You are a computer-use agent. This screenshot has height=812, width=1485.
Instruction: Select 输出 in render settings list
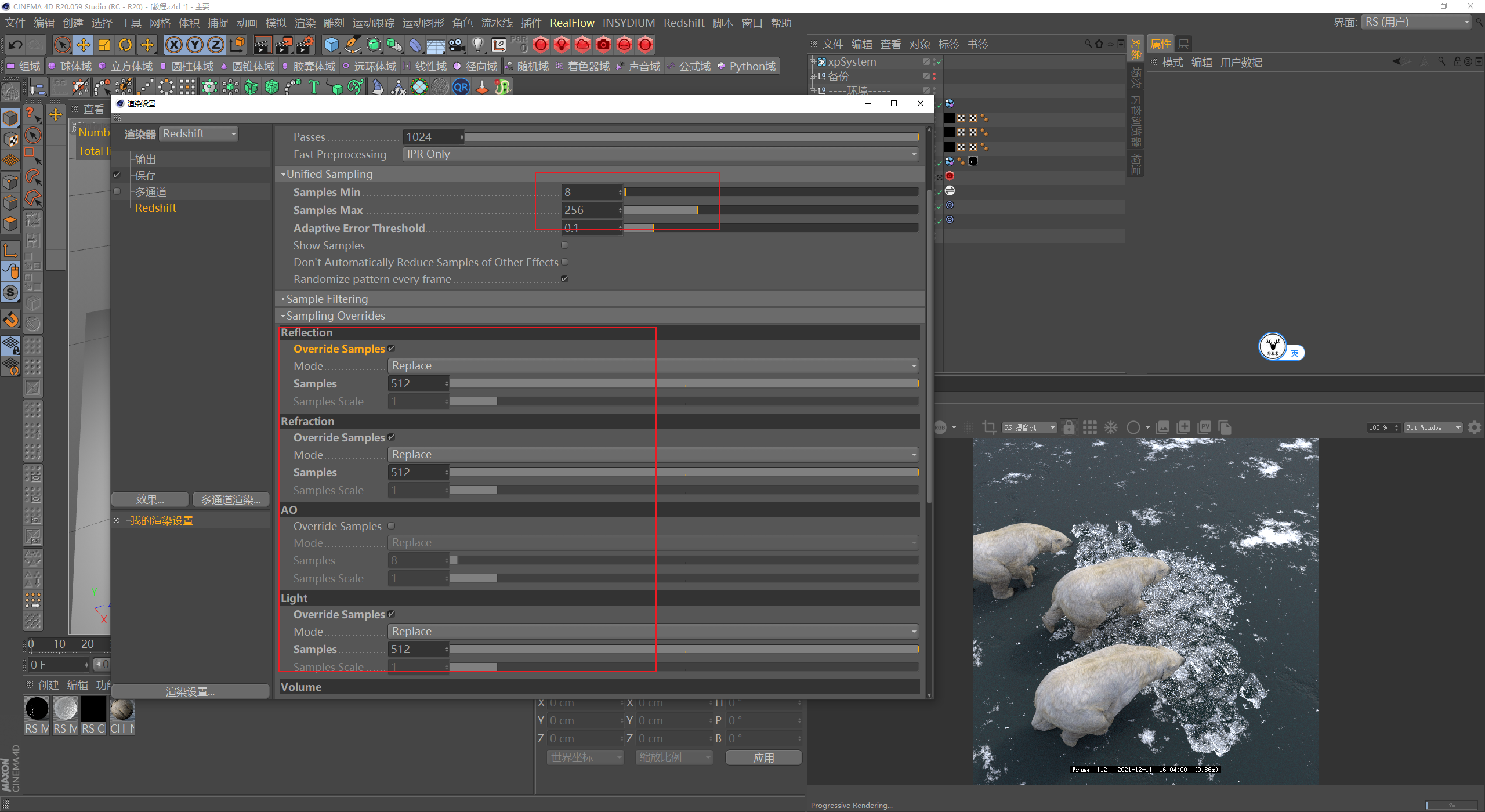(146, 159)
